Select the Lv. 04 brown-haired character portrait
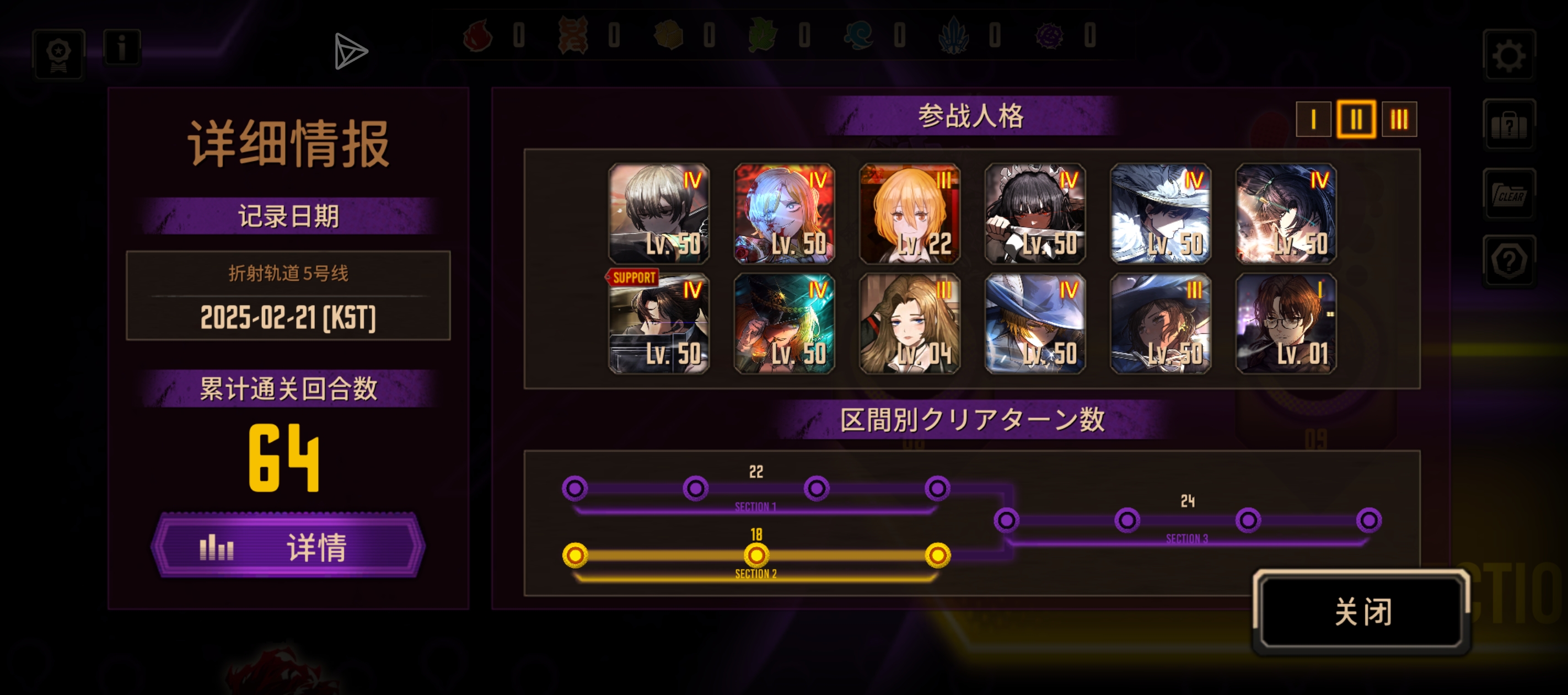Viewport: 1568px width, 695px height. pos(909,323)
